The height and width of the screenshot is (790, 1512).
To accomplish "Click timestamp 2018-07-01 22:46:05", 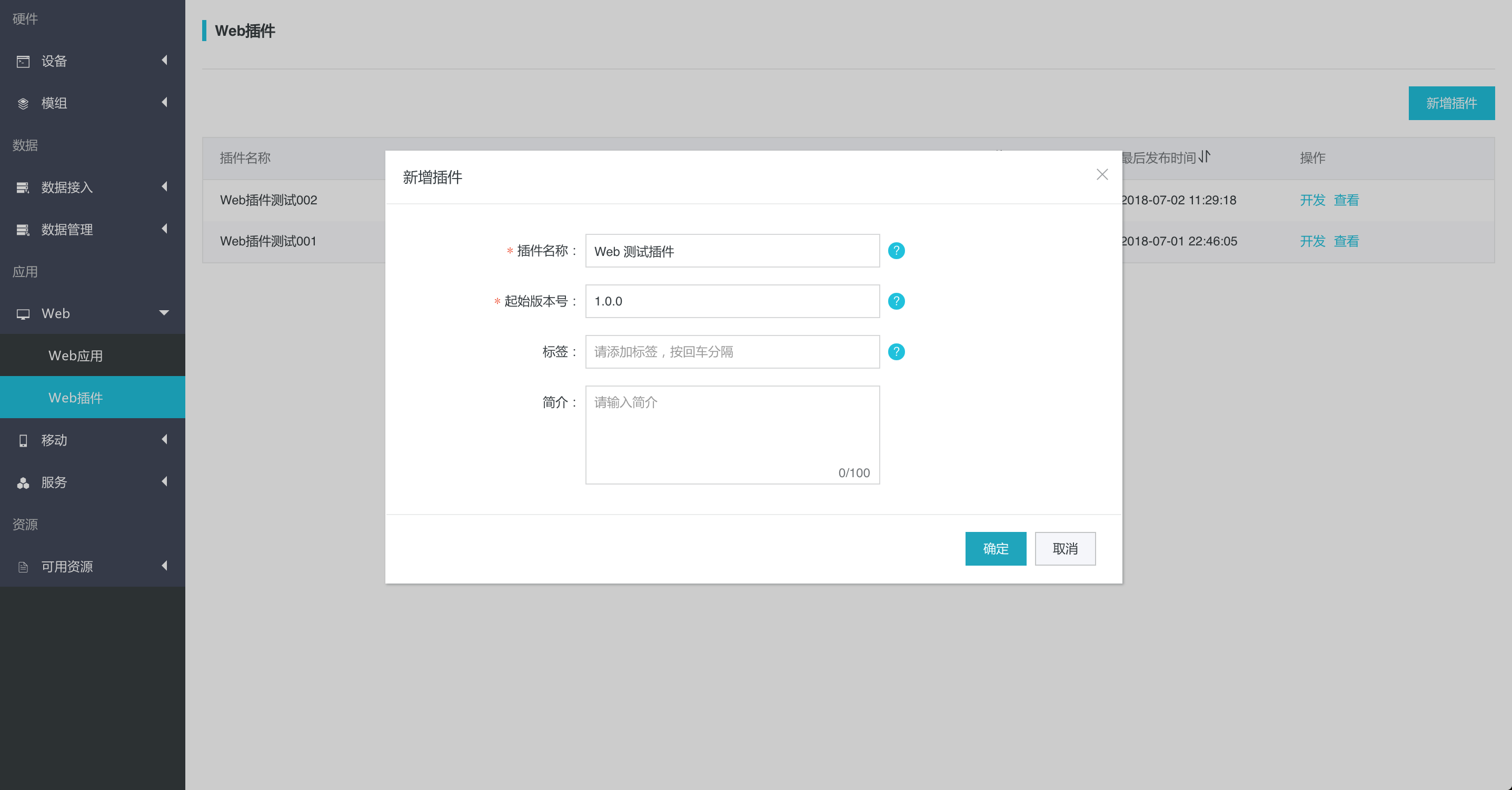I will coord(1179,241).
